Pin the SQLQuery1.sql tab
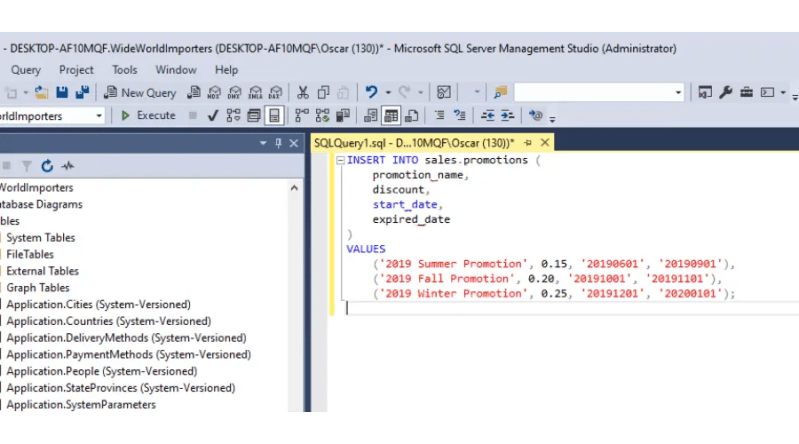Image resolution: width=799 pixels, height=444 pixels. 528,143
